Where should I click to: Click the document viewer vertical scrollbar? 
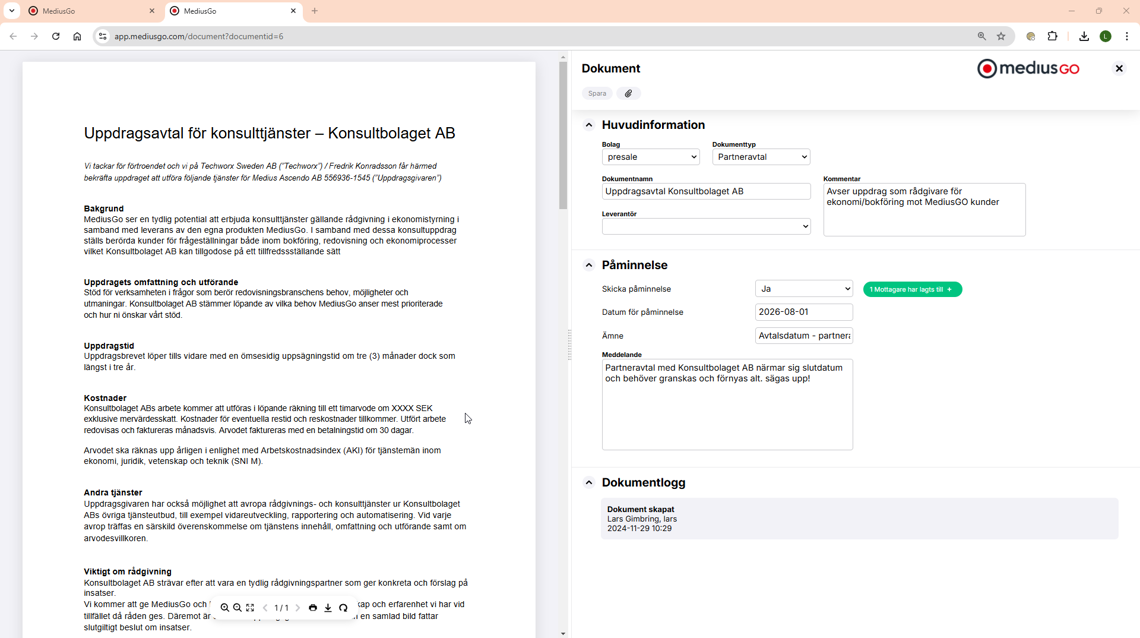(x=563, y=136)
